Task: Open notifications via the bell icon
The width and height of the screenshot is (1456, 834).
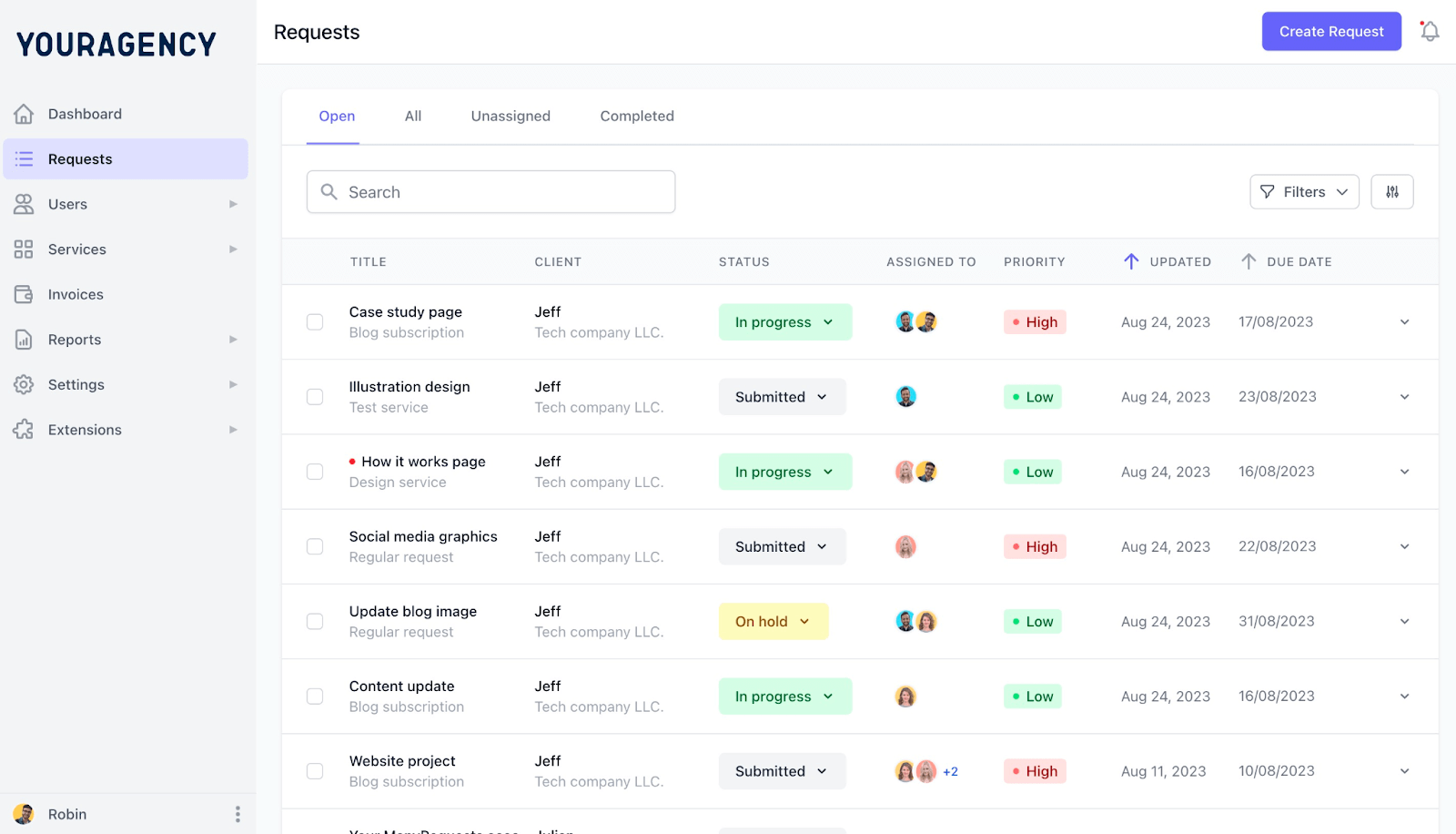Action: (x=1429, y=30)
